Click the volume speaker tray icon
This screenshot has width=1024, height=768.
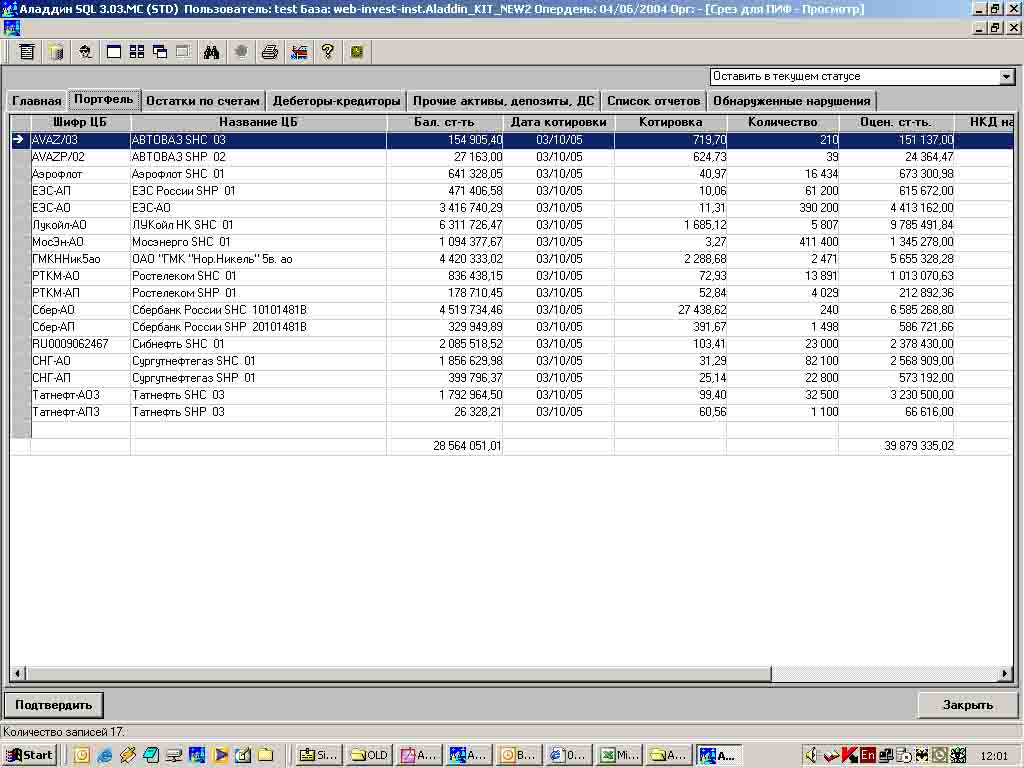tap(810, 756)
